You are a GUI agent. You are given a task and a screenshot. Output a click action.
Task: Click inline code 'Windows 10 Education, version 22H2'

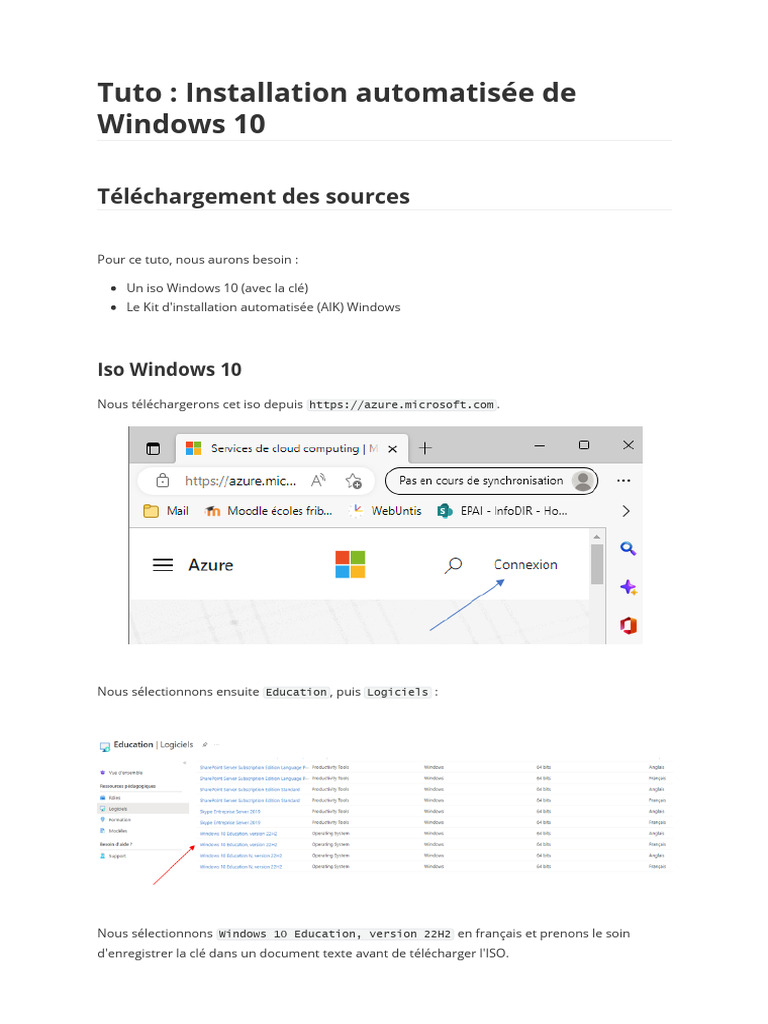tap(335, 934)
